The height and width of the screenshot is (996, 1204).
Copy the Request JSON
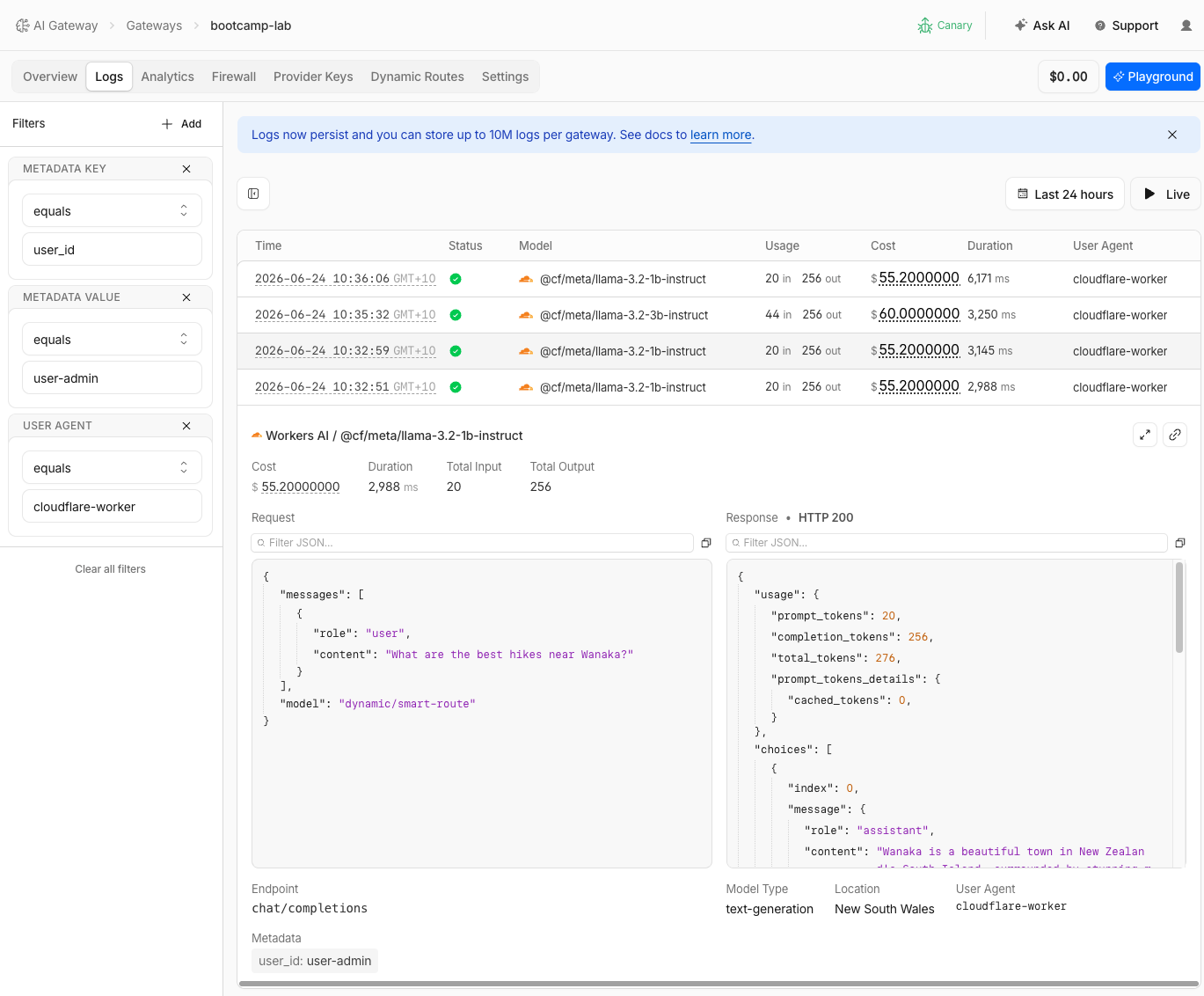705,543
